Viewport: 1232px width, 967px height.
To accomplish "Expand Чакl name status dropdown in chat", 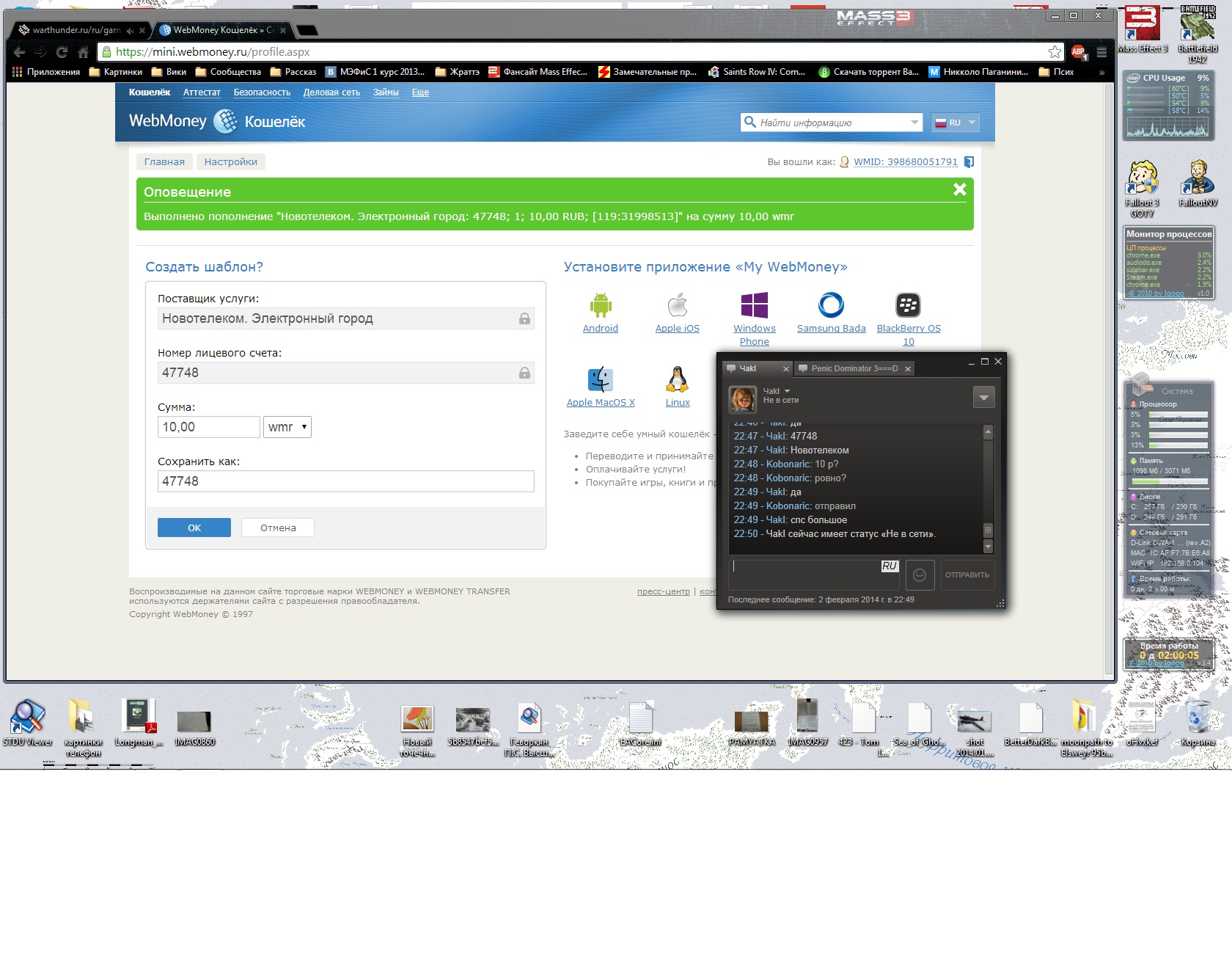I will (x=787, y=391).
